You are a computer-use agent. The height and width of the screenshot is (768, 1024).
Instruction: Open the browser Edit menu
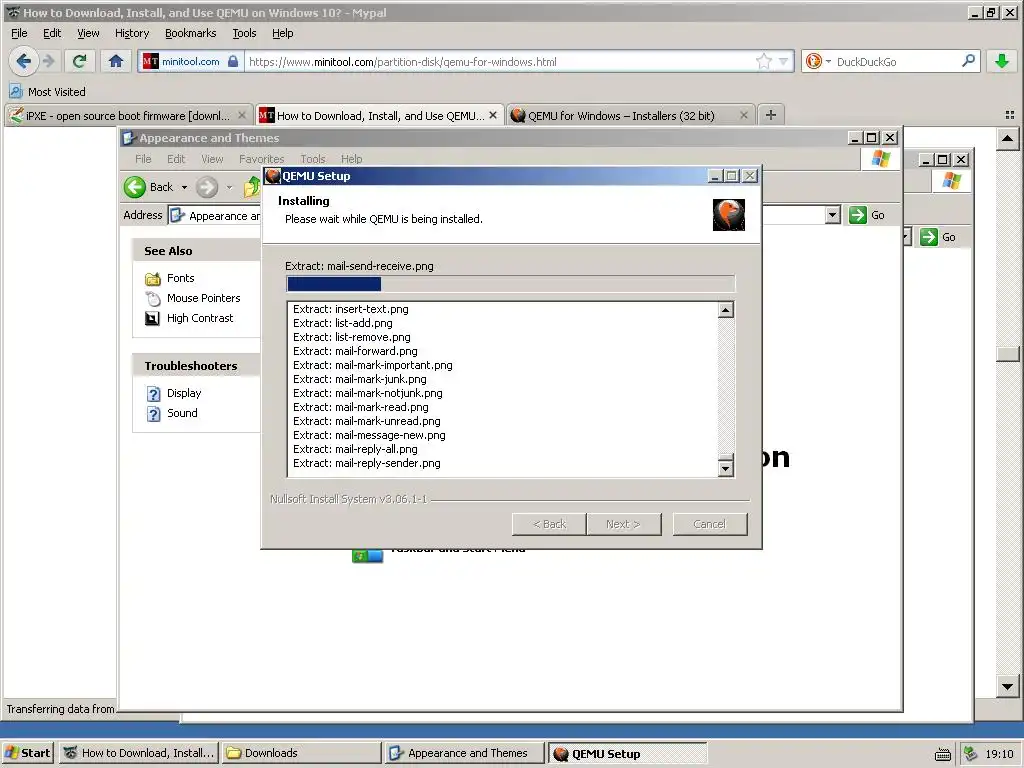[52, 33]
